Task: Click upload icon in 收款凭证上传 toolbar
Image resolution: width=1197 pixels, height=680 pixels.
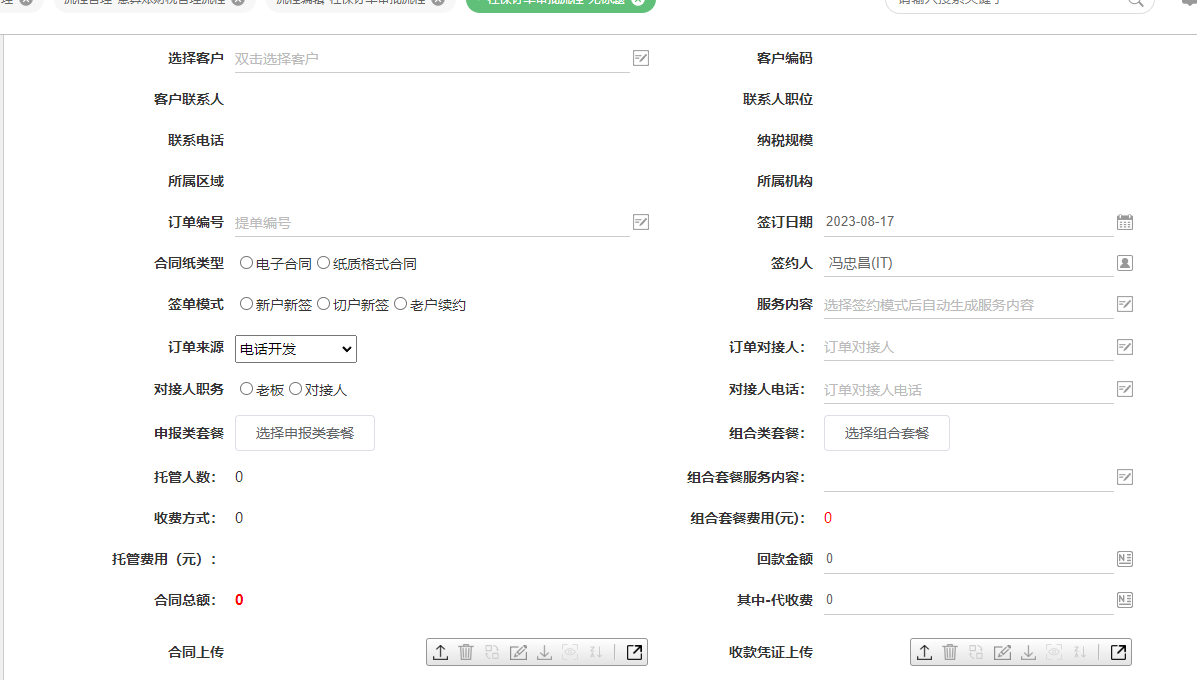Action: coord(924,653)
